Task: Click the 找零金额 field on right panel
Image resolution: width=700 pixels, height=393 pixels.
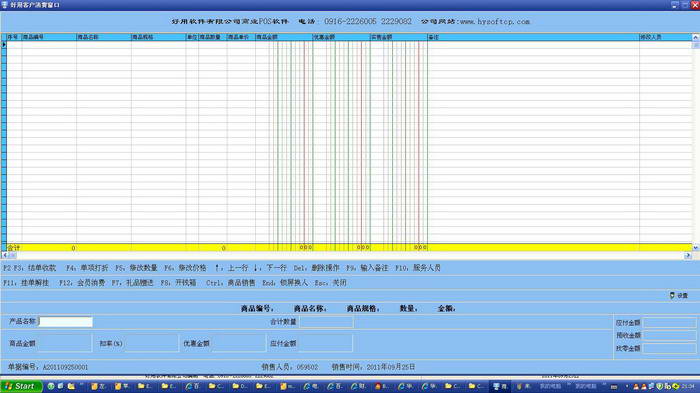Action: (669, 348)
